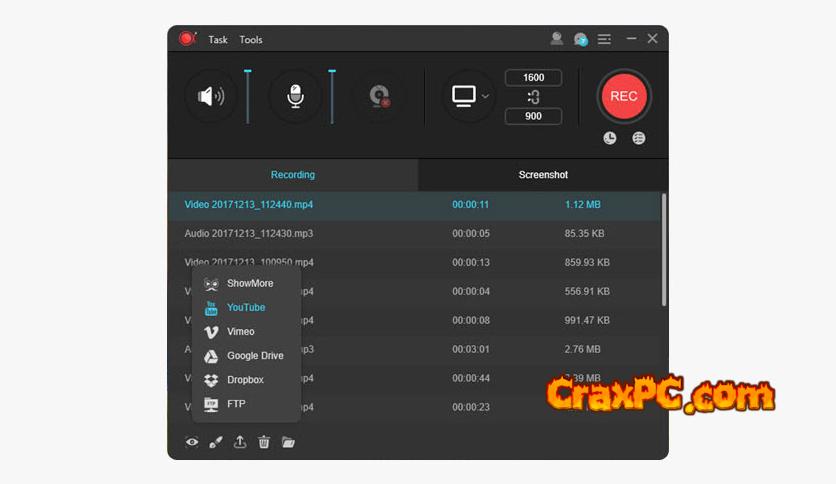Choose Dropbox from the upload menu
836x484 pixels.
point(246,380)
